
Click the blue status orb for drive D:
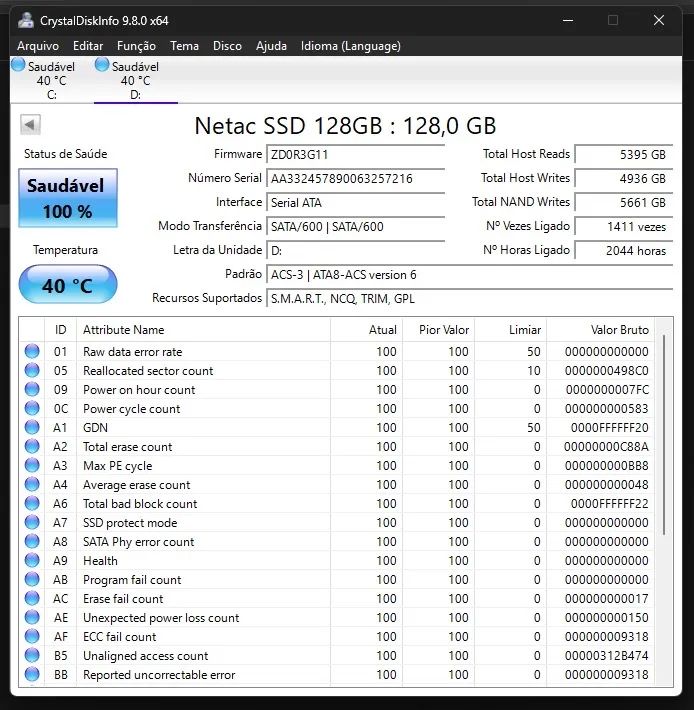pyautogui.click(x=102, y=65)
